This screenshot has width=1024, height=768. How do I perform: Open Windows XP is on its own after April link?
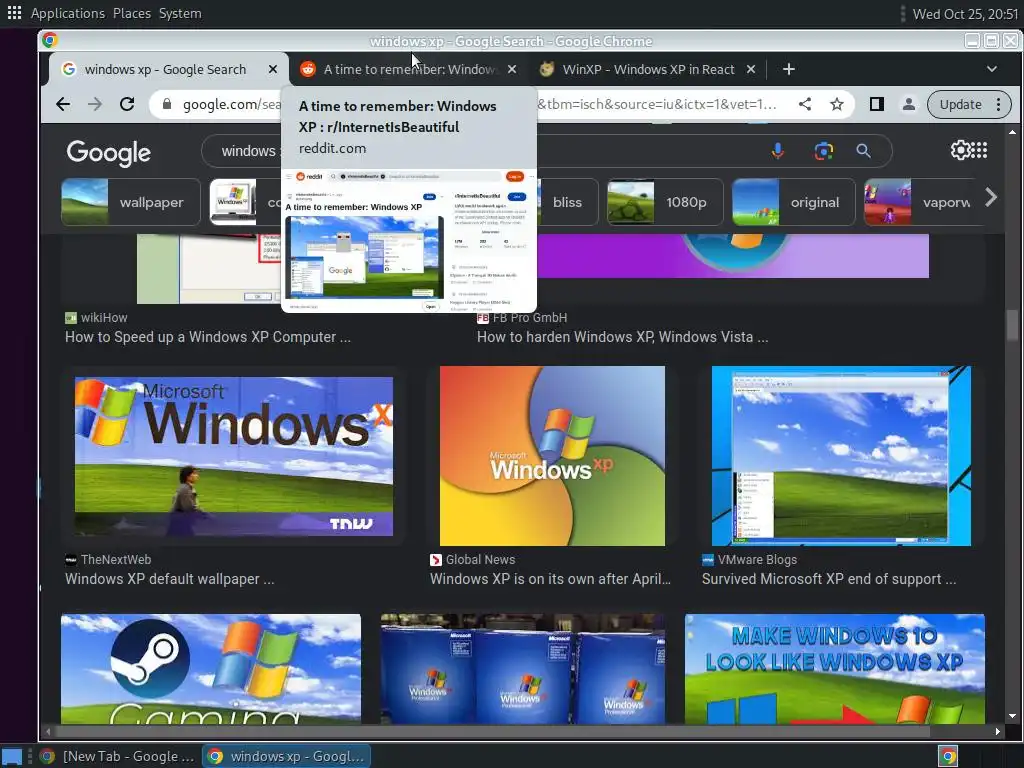click(x=550, y=579)
